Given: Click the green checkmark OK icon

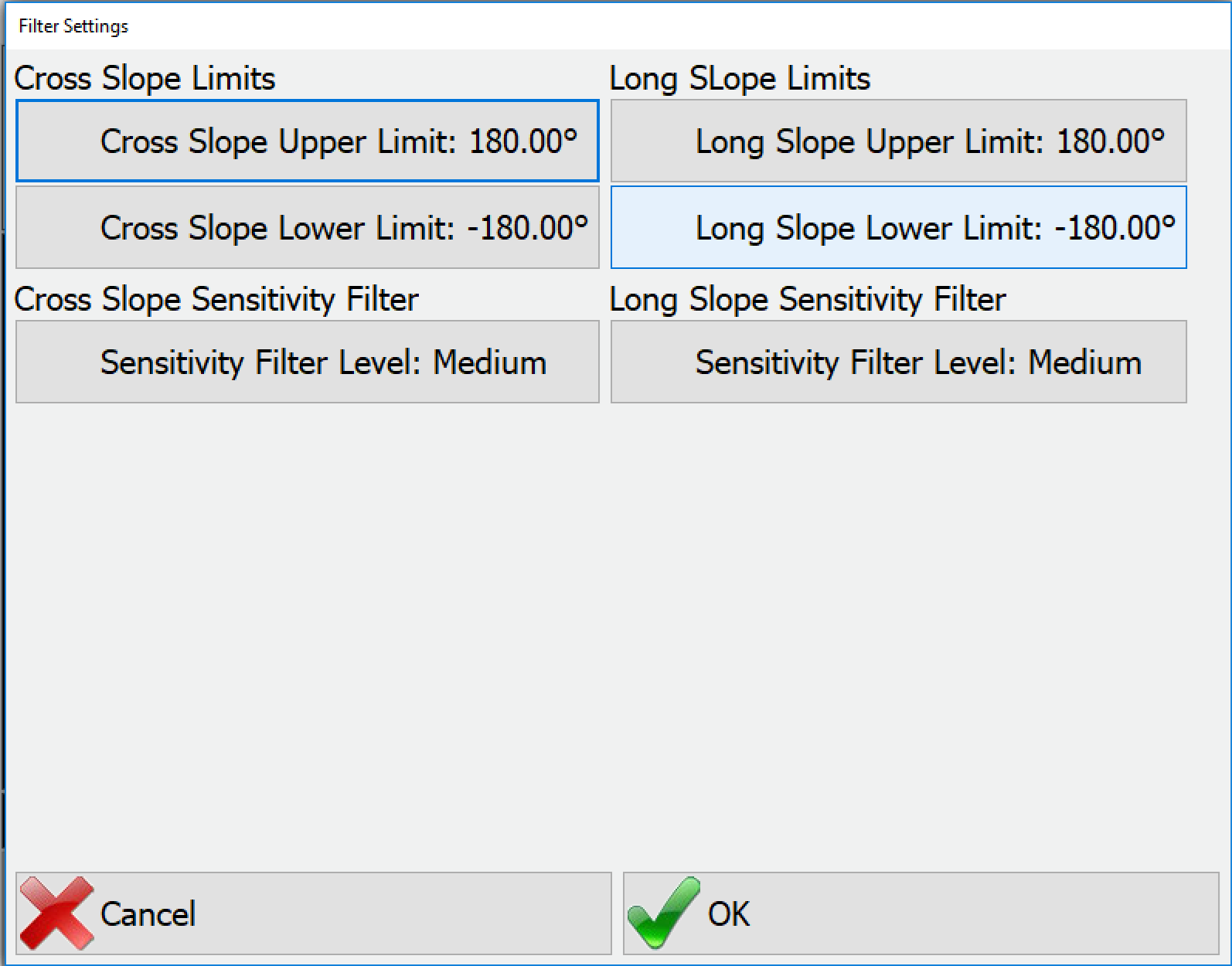Looking at the screenshot, I should (x=663, y=913).
